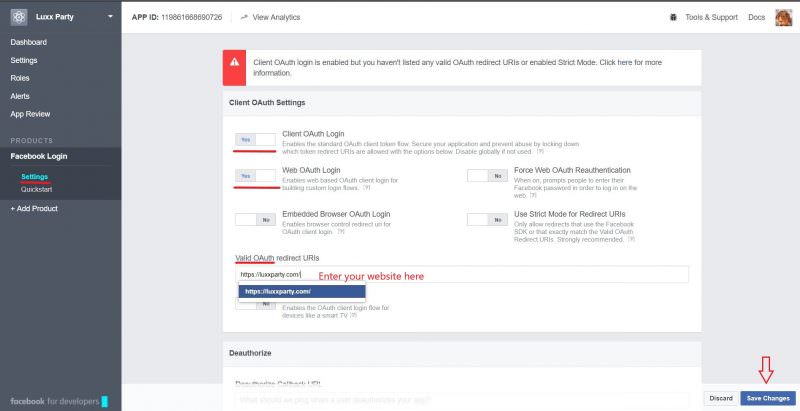Go to Dashboard in sidebar
Viewport: 800px width, 411px height.
click(x=29, y=42)
